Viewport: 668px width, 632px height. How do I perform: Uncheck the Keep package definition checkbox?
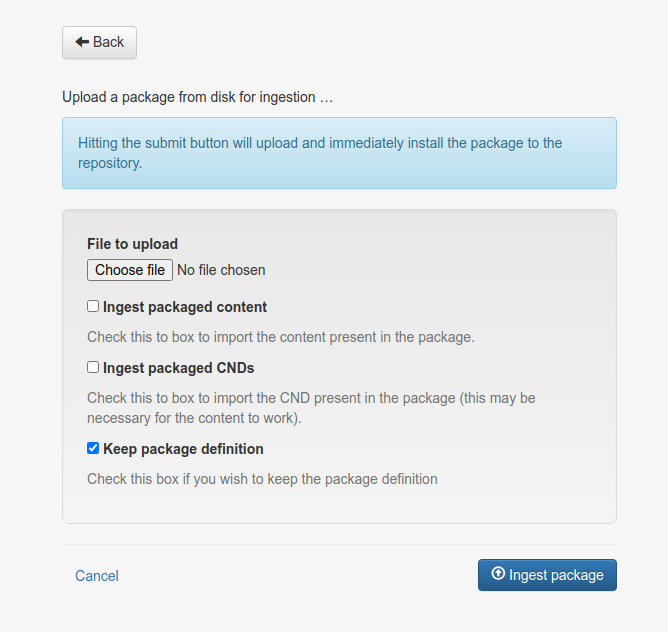point(93,448)
